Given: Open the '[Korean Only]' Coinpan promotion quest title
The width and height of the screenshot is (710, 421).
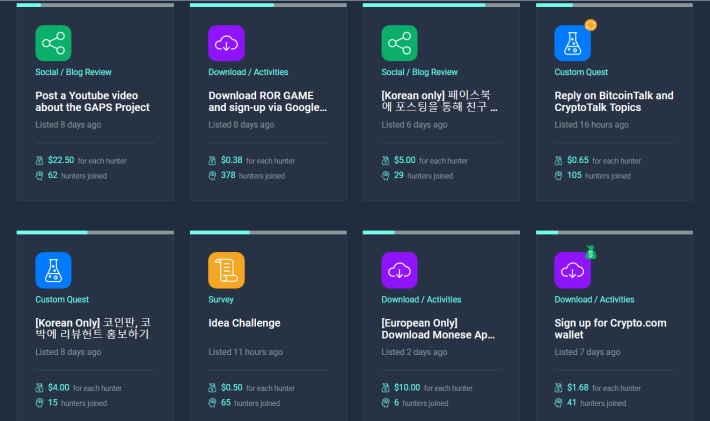Looking at the screenshot, I should pyautogui.click(x=93, y=329).
